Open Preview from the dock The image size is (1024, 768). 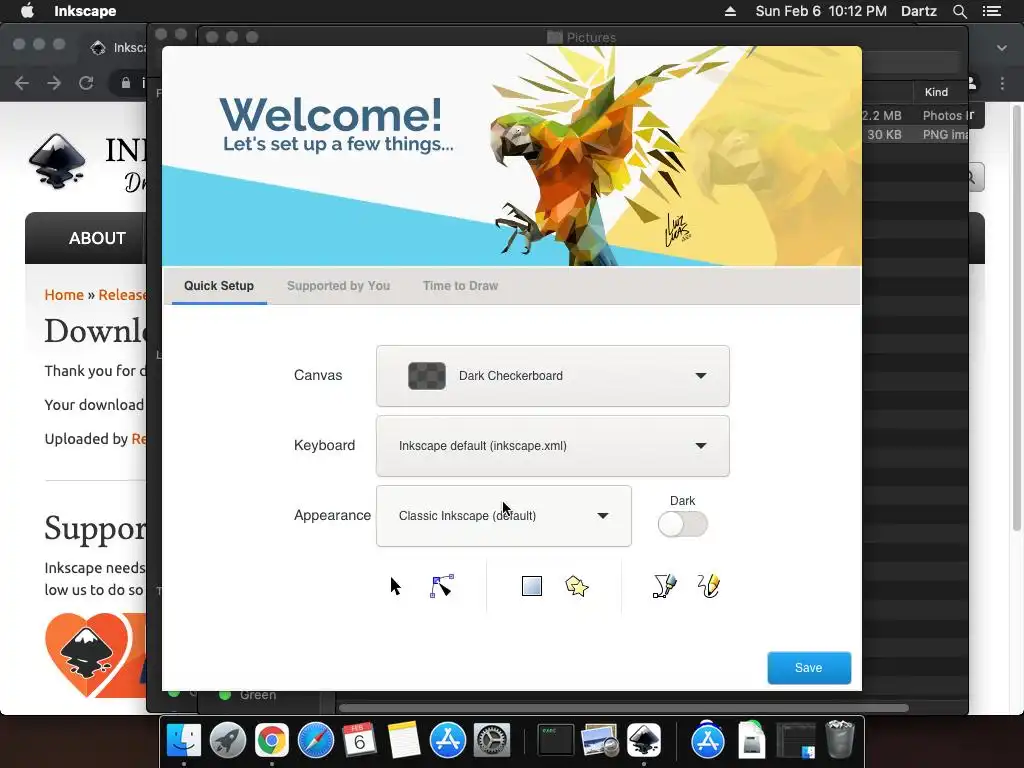[600, 740]
